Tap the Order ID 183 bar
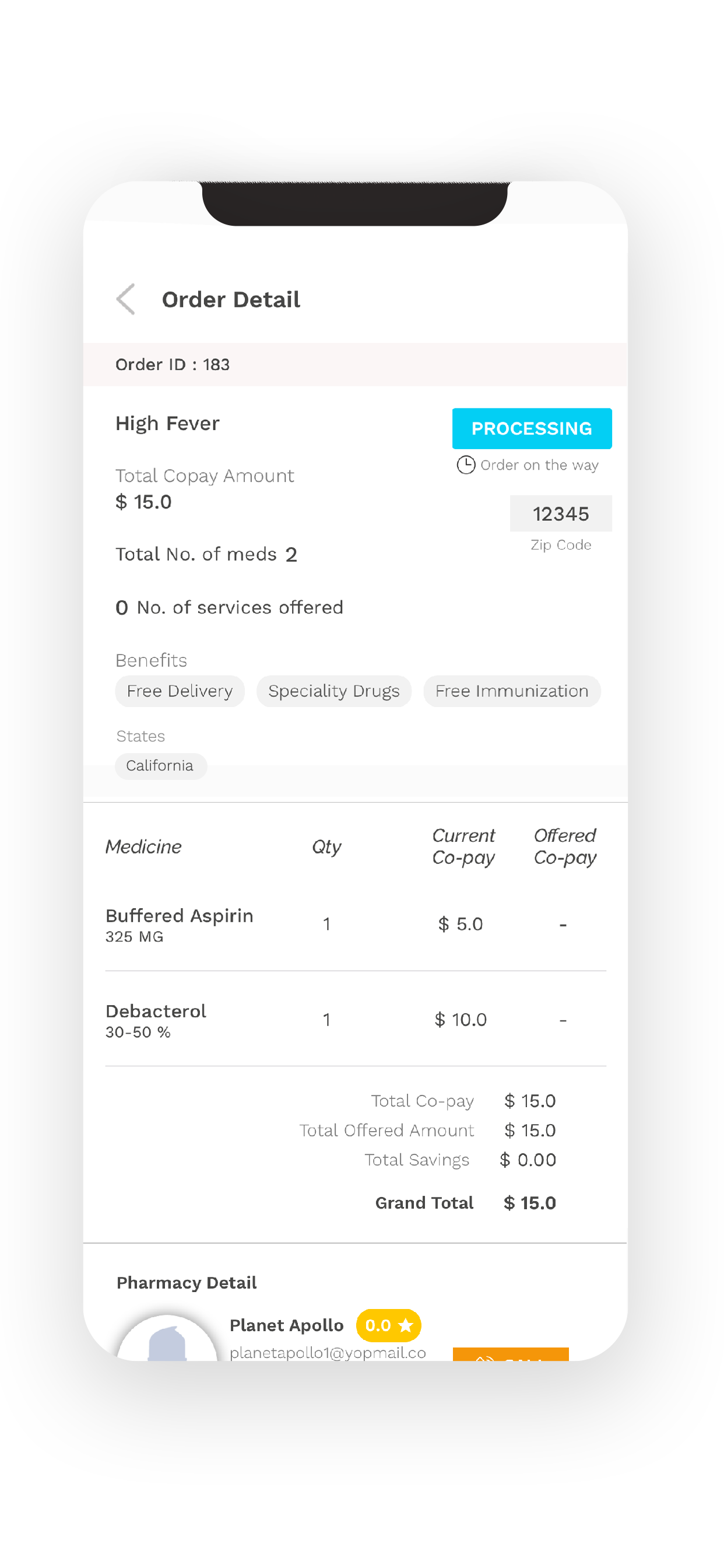724x1568 pixels. pos(354,364)
